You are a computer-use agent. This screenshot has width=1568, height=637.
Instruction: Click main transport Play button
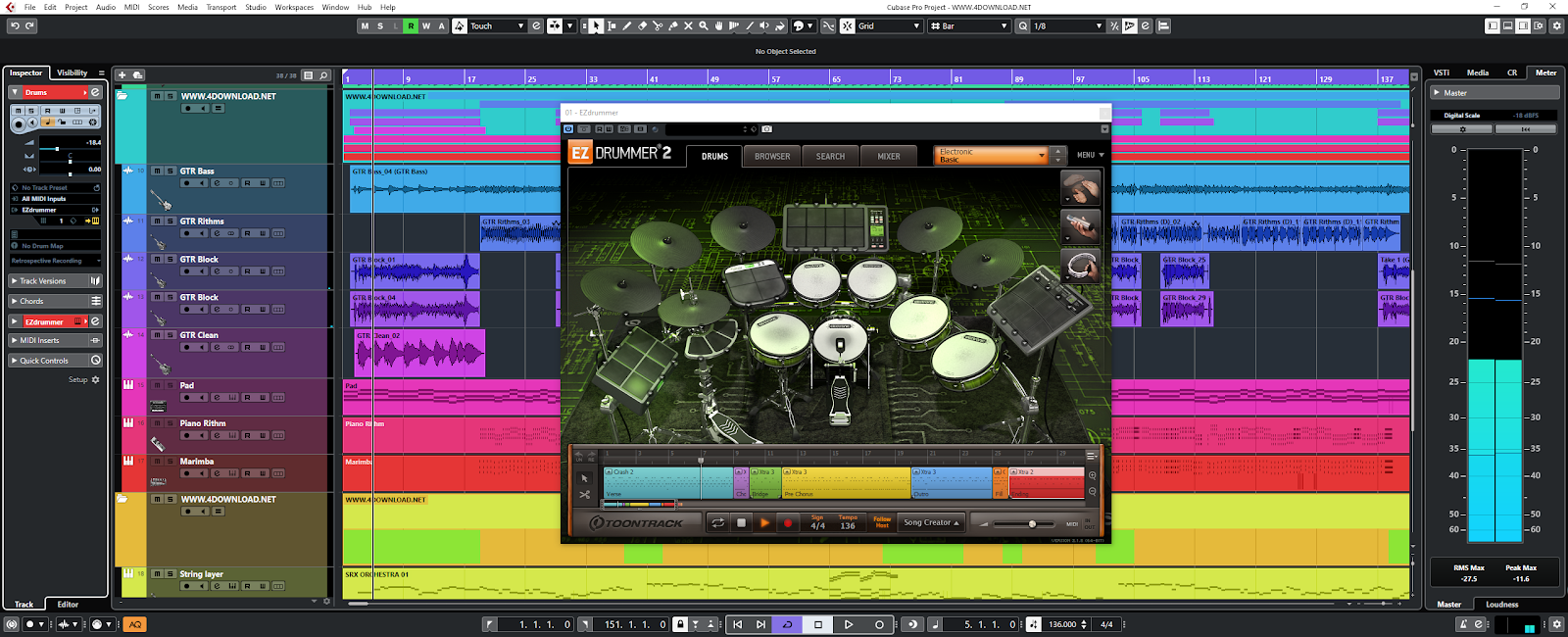[849, 624]
